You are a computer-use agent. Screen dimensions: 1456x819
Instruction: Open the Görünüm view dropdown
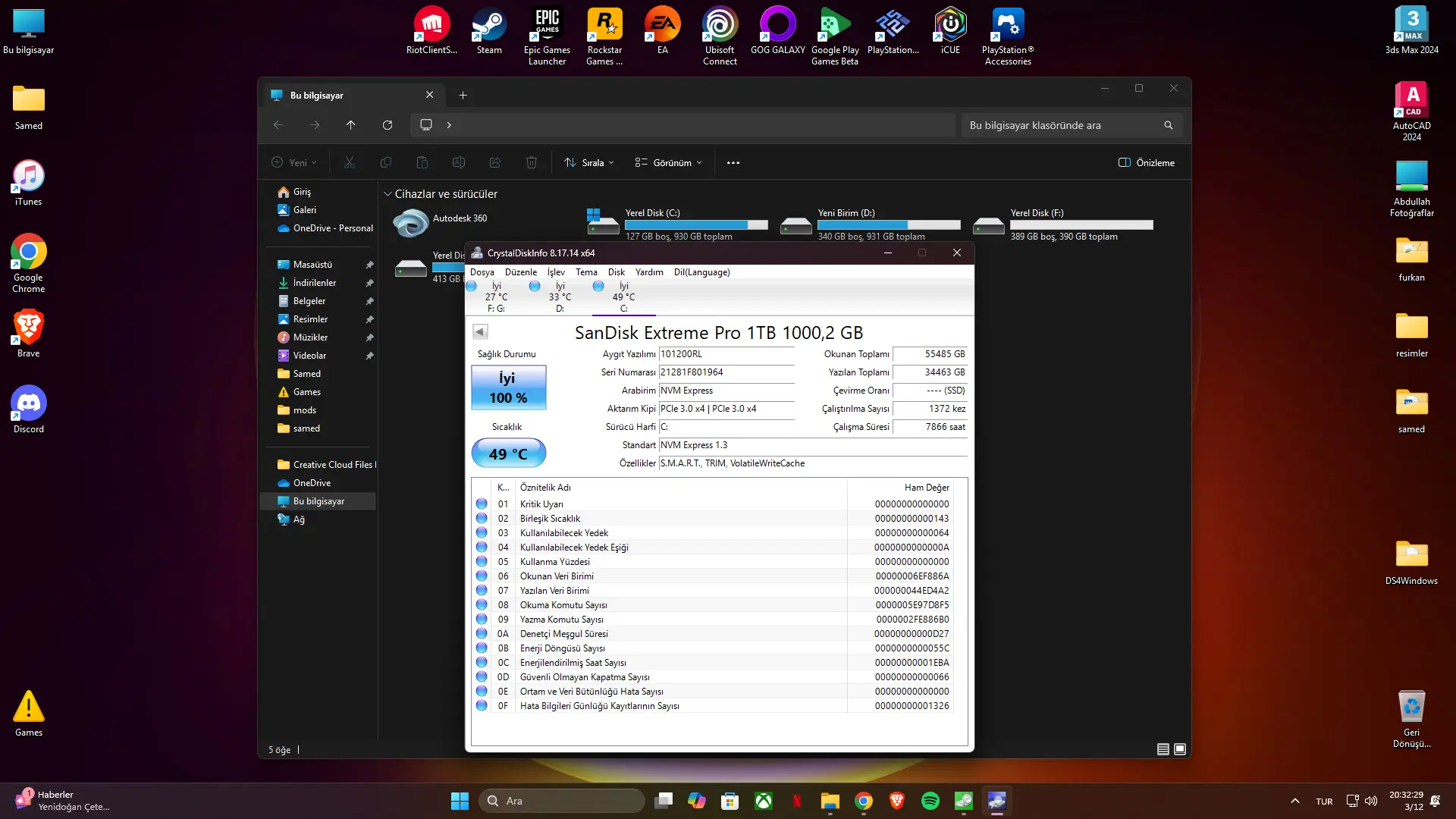coord(668,163)
